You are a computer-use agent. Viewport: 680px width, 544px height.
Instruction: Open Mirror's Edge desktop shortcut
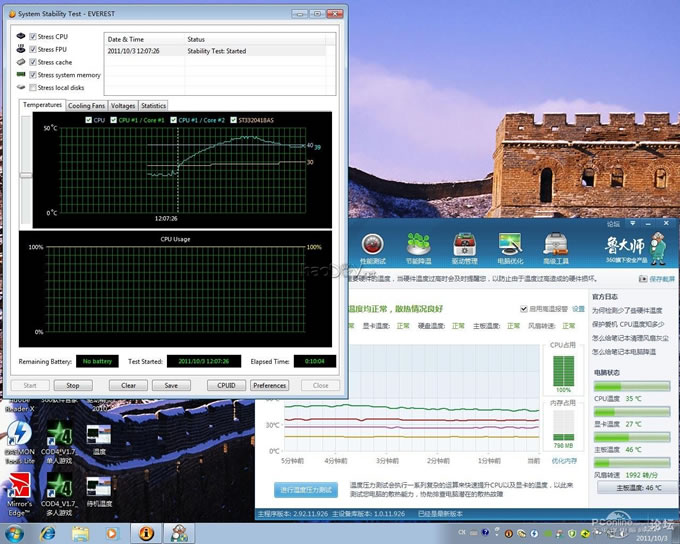click(x=18, y=487)
